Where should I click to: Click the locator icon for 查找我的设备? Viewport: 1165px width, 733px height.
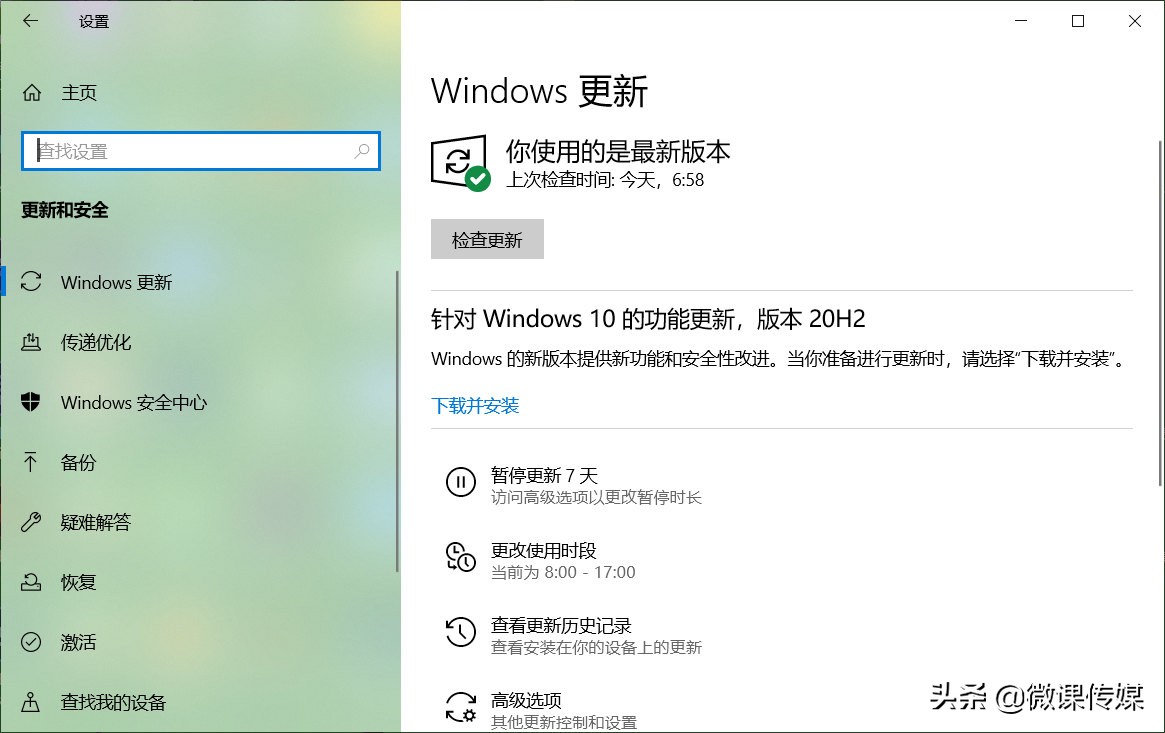coord(30,702)
